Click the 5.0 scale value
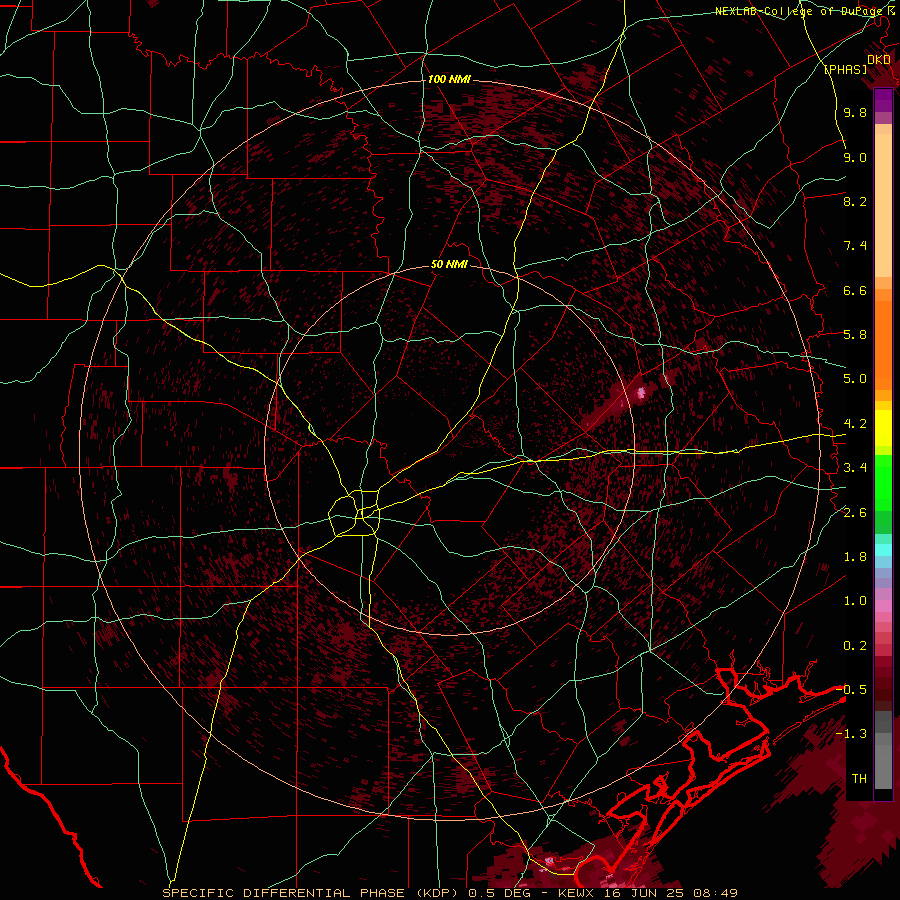 (x=855, y=379)
